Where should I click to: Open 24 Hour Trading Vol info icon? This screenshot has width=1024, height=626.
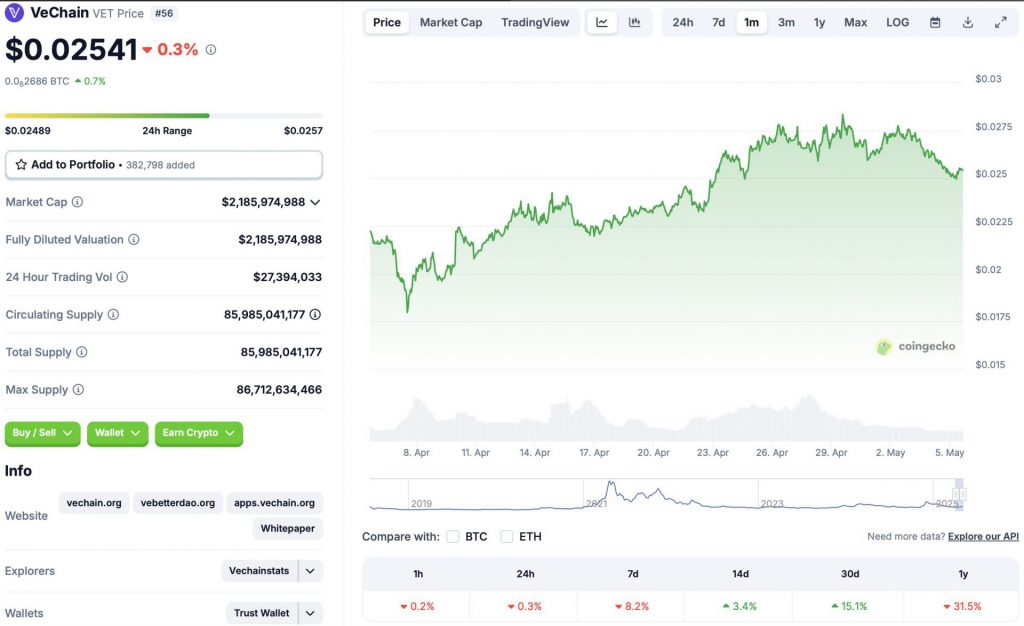tap(122, 277)
